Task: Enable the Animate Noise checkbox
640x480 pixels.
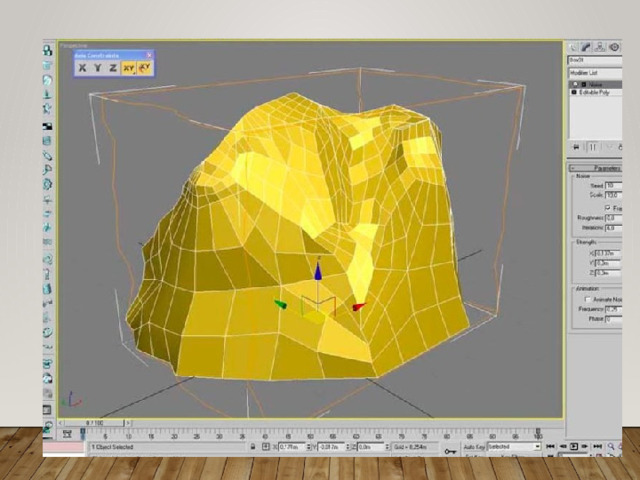Action: coord(588,300)
